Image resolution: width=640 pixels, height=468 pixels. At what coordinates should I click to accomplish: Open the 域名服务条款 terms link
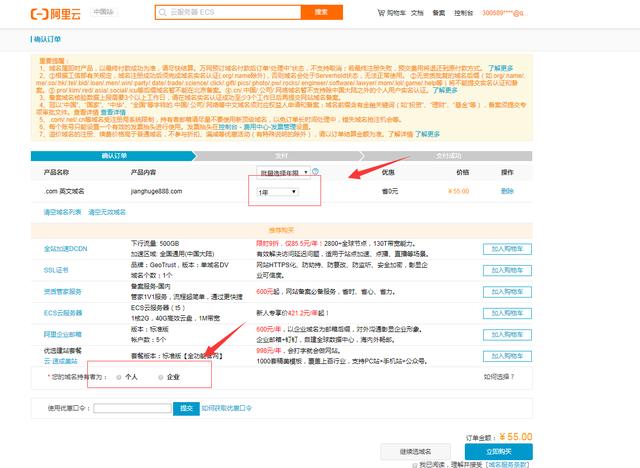508,465
